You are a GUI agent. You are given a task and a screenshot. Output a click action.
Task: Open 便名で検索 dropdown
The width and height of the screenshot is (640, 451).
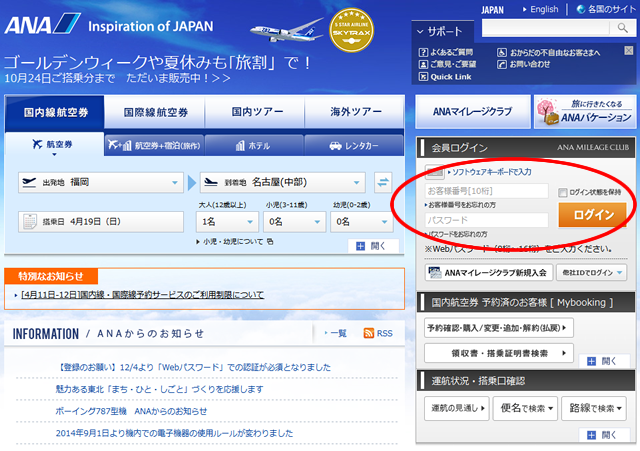point(525,408)
